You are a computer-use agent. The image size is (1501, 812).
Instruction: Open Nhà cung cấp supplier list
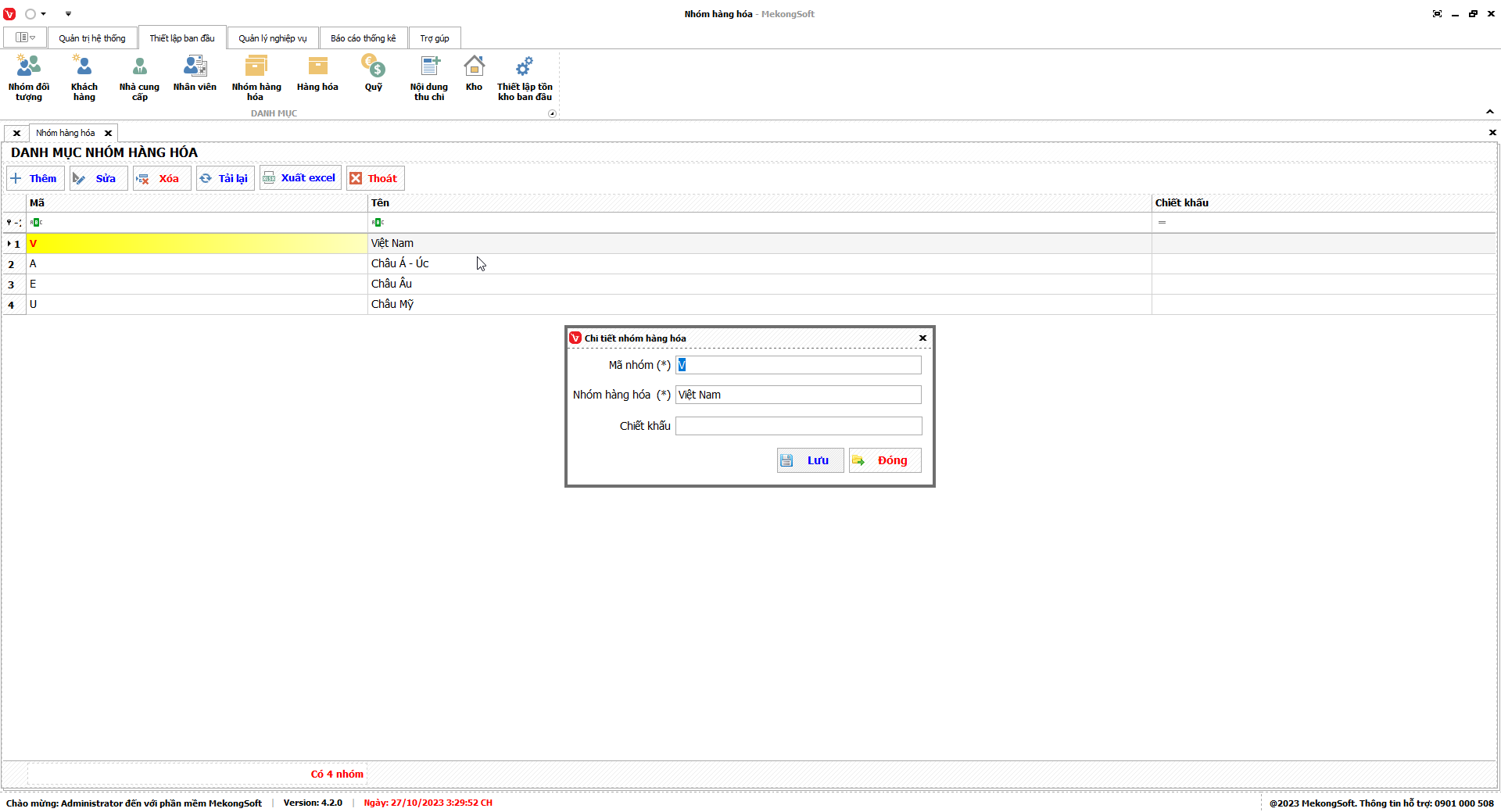pyautogui.click(x=139, y=78)
